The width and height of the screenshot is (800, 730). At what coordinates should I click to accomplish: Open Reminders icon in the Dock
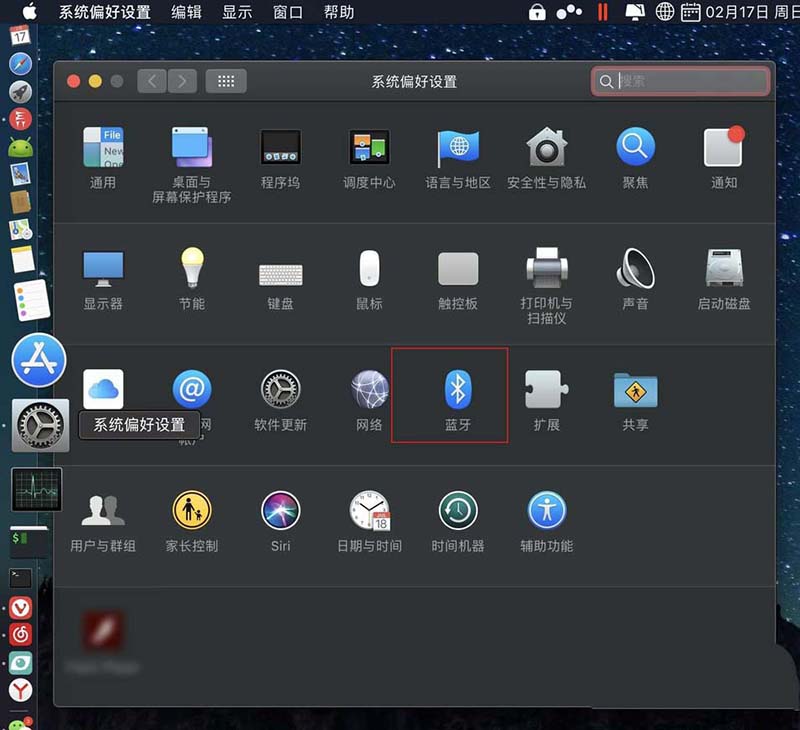32,300
